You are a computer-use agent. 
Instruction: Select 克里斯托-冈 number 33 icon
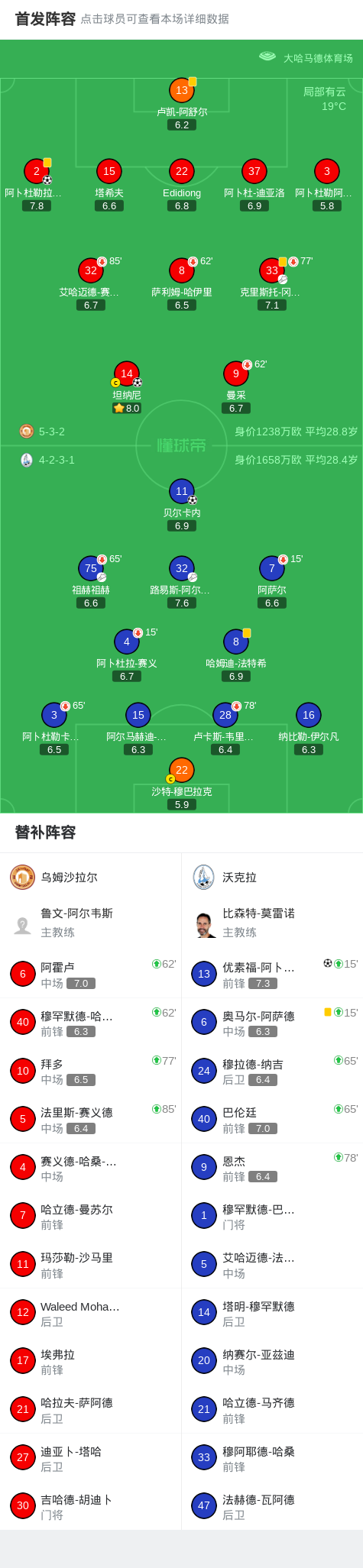(x=272, y=270)
